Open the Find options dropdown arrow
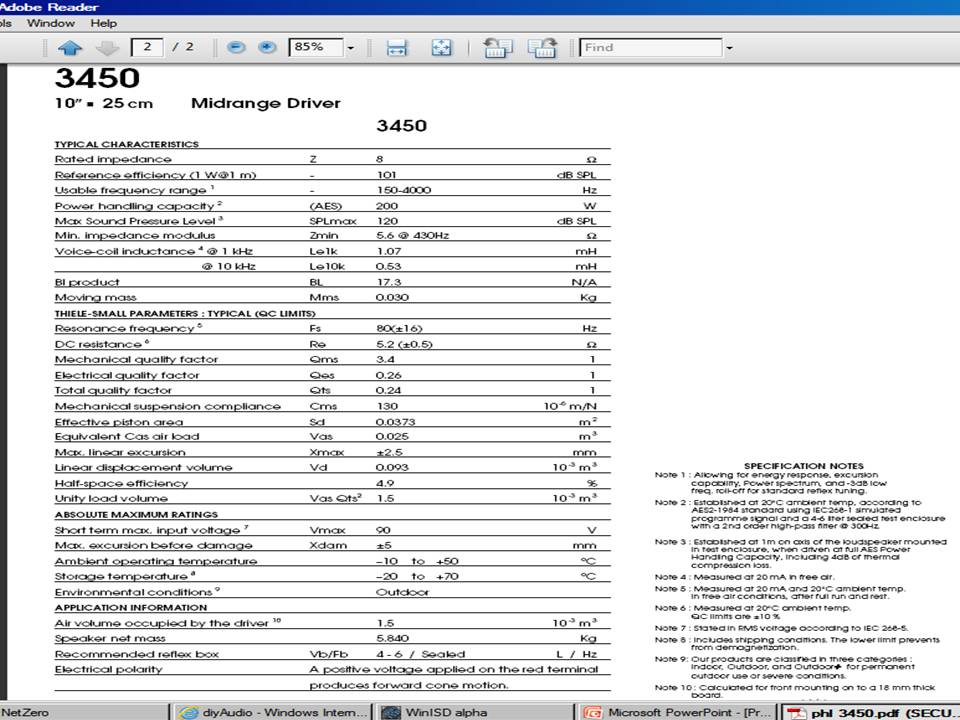Screen dimensions: 960x720 [x=729, y=48]
